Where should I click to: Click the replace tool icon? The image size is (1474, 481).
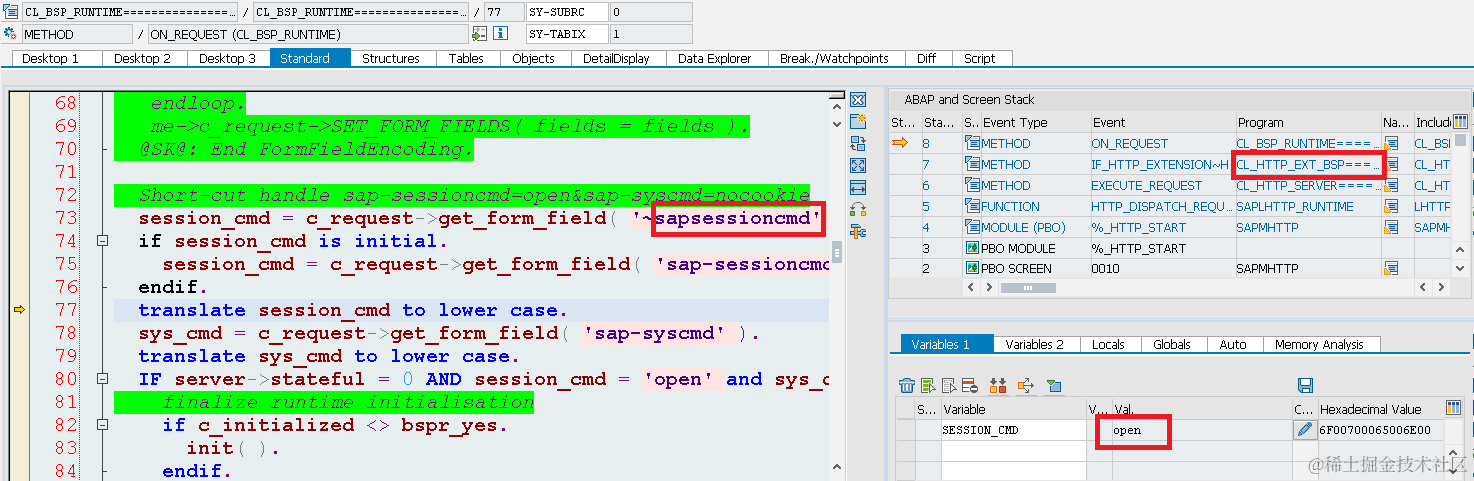click(857, 143)
